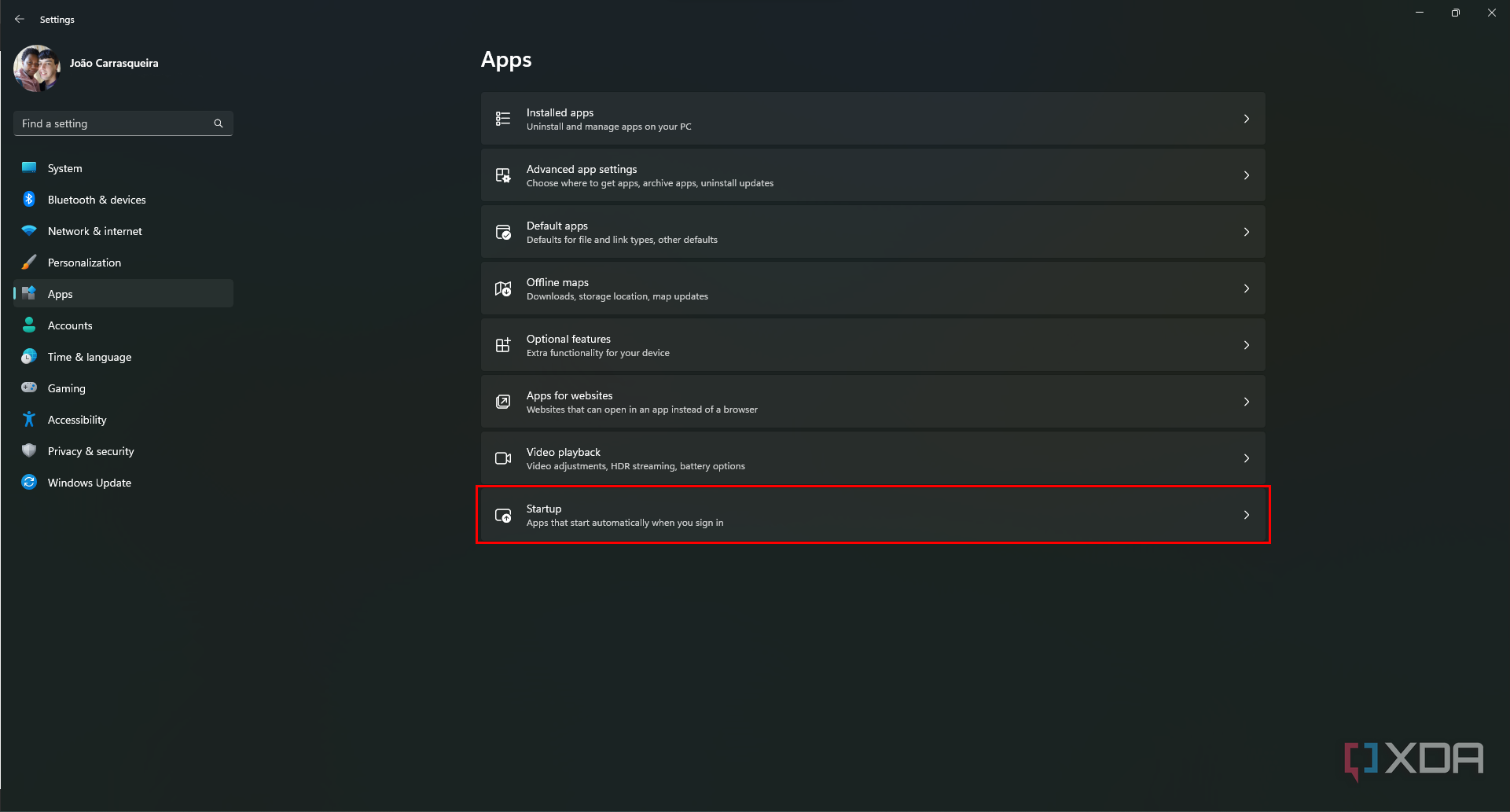Click the Video playback camera icon
The width and height of the screenshot is (1510, 812).
pos(504,457)
